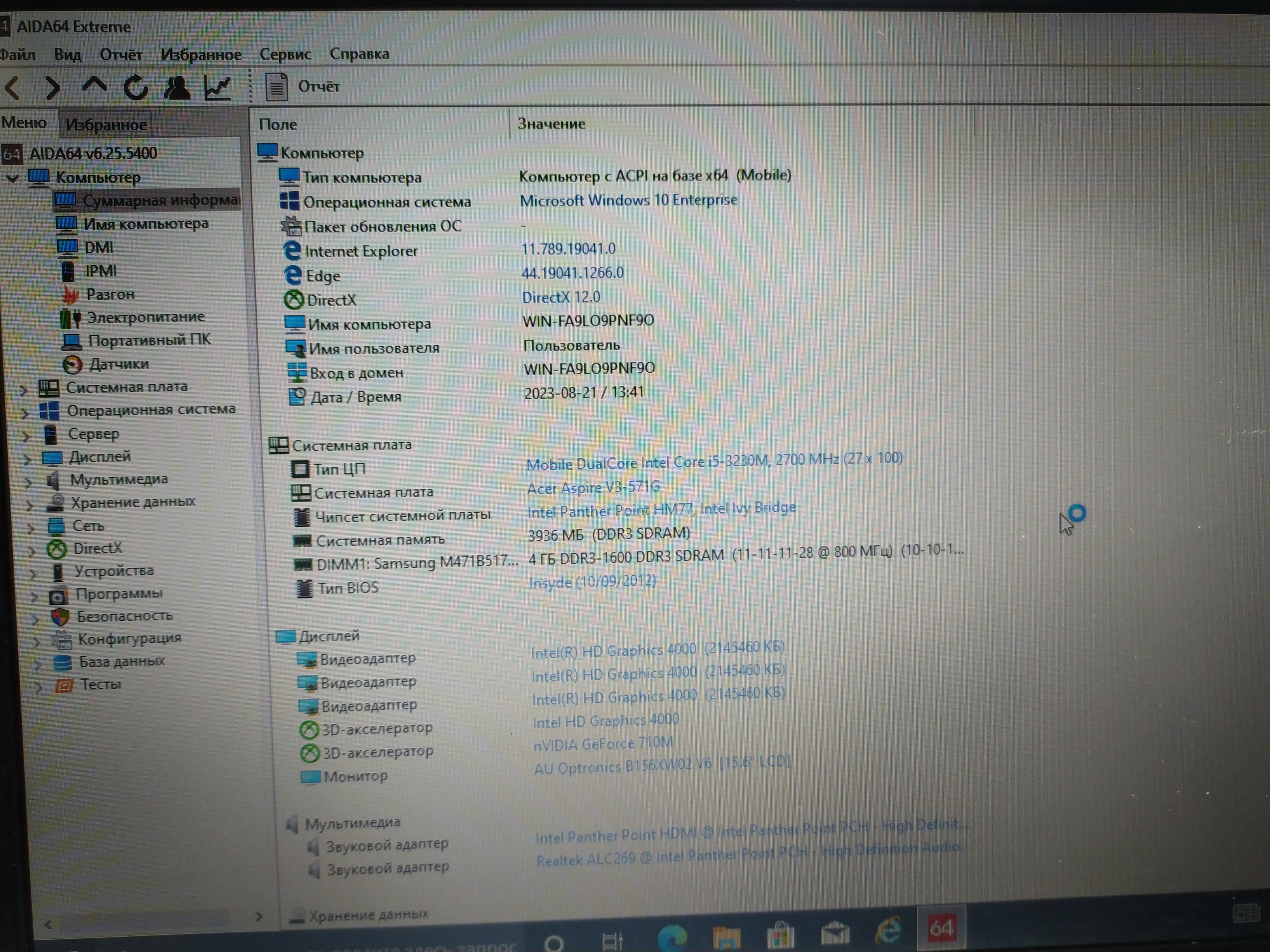Open the Справка menu
The width and height of the screenshot is (1270, 952).
[360, 53]
